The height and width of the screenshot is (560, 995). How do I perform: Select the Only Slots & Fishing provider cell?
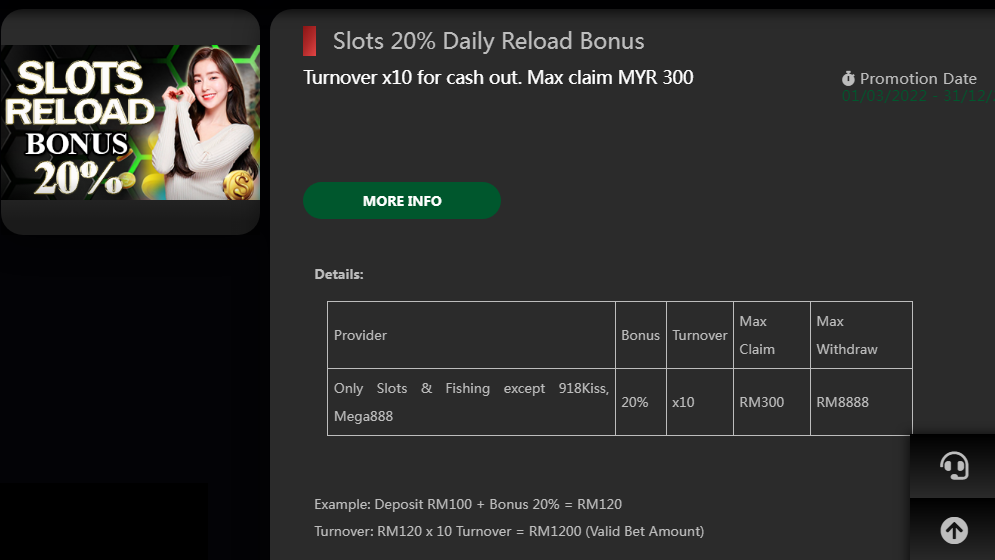pos(471,402)
